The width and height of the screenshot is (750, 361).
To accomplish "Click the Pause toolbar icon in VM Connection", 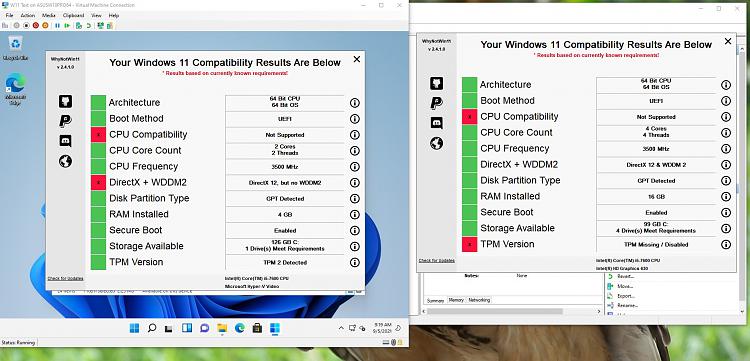I will point(57,25).
